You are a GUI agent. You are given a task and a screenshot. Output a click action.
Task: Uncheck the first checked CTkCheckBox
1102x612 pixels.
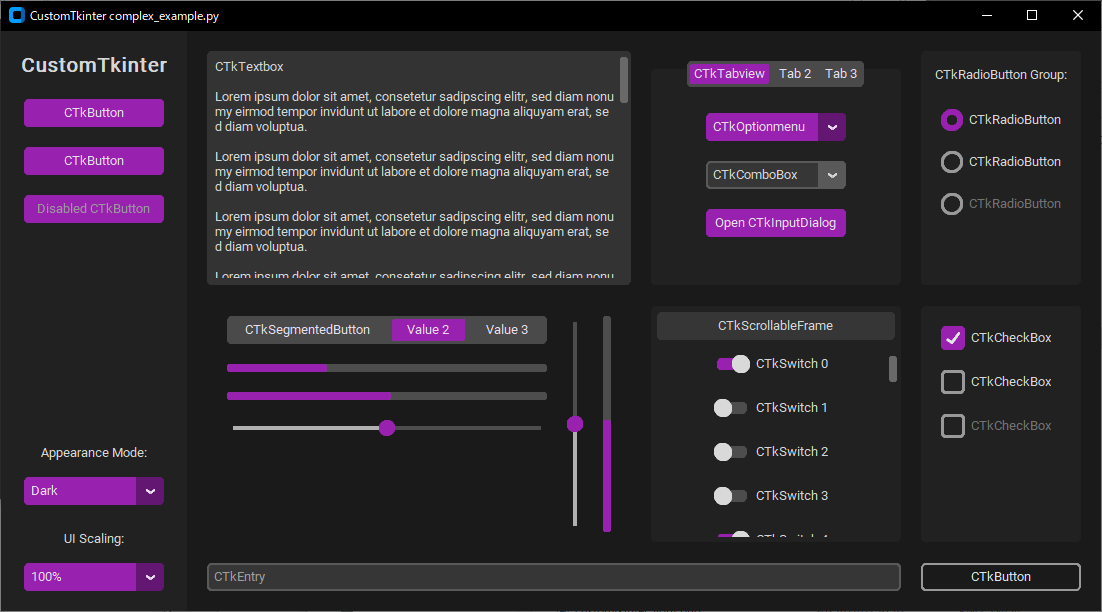[x=952, y=338]
